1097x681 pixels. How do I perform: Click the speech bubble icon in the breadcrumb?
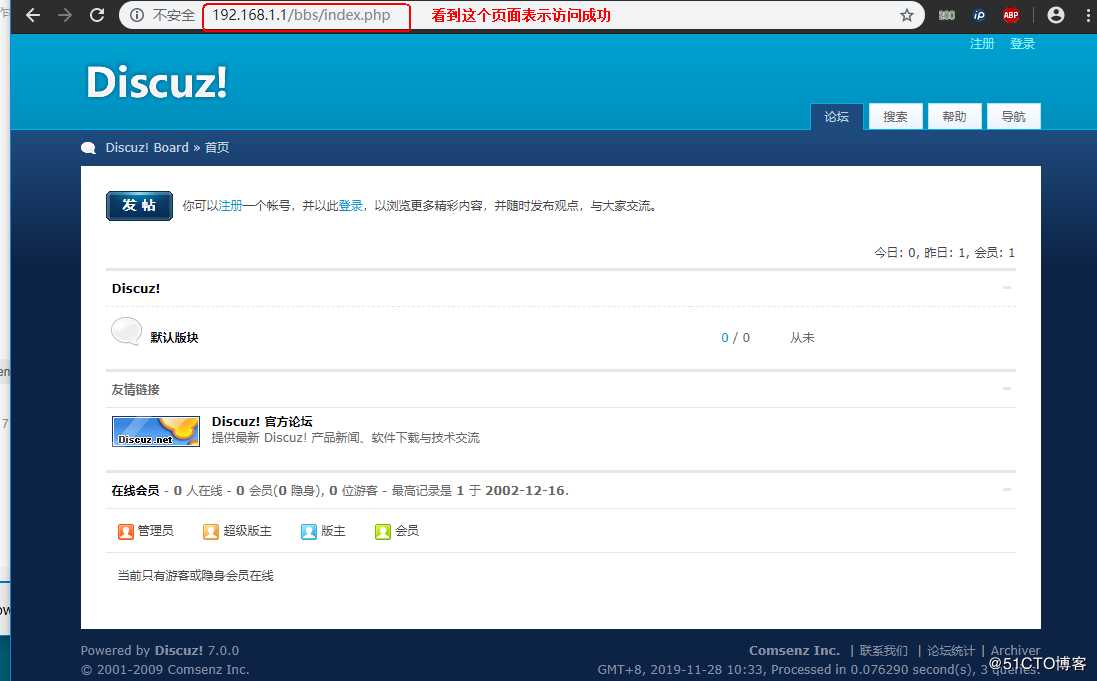88,148
